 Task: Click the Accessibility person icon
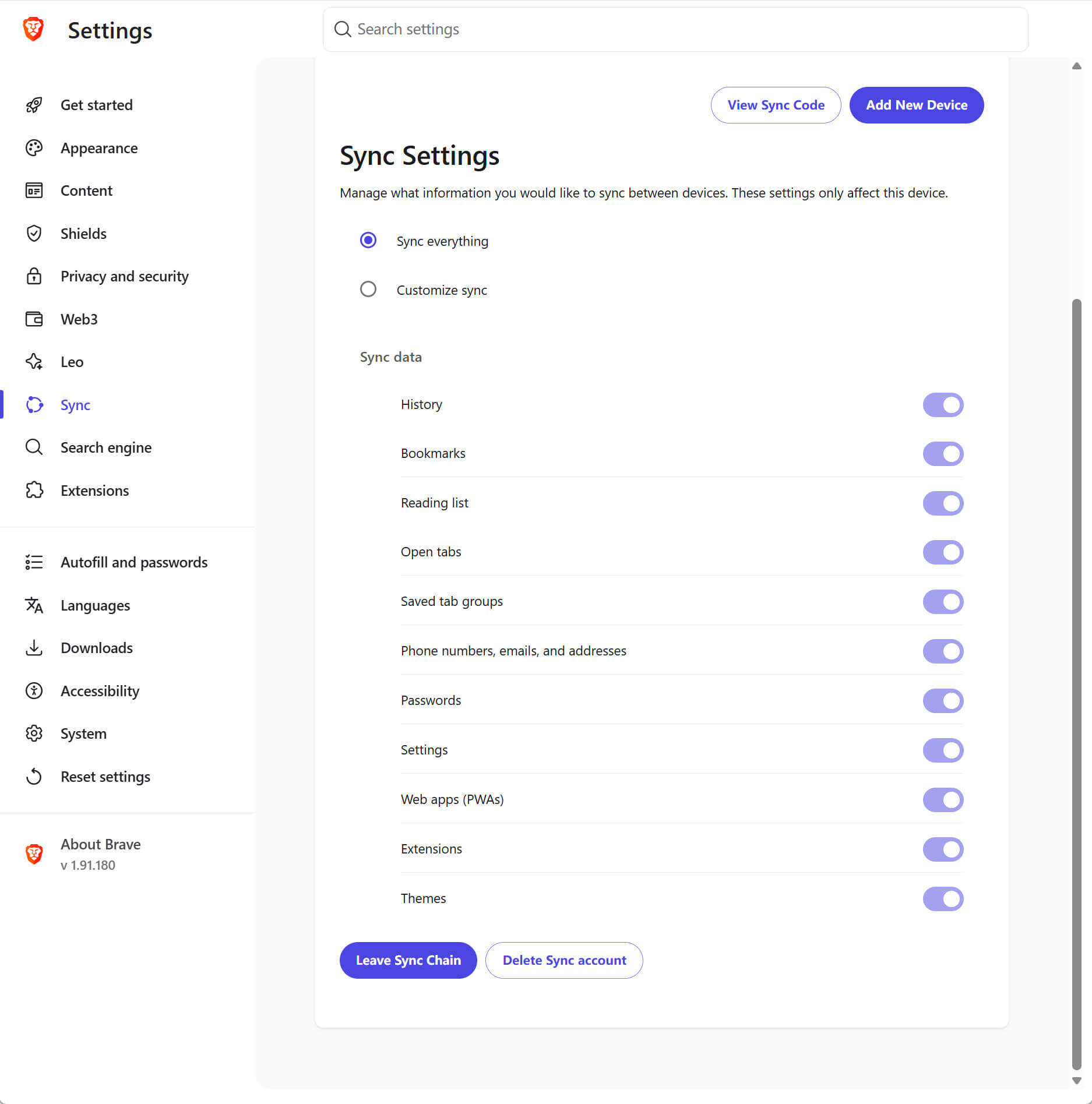pyautogui.click(x=34, y=691)
